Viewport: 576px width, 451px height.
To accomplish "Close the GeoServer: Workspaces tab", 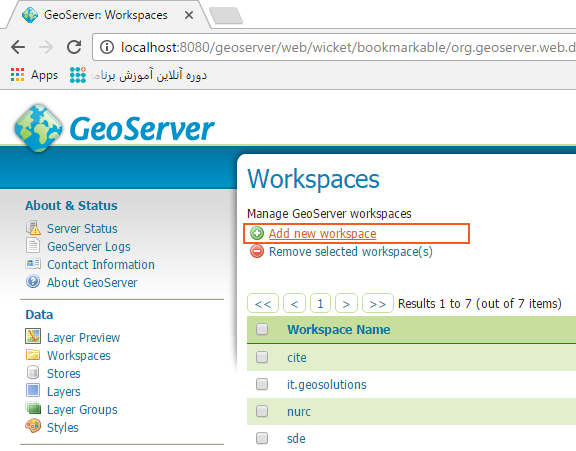I will point(189,15).
